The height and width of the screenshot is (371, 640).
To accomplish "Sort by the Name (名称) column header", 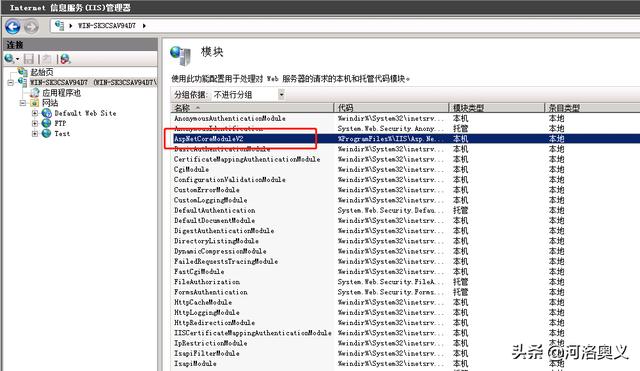I will point(252,108).
